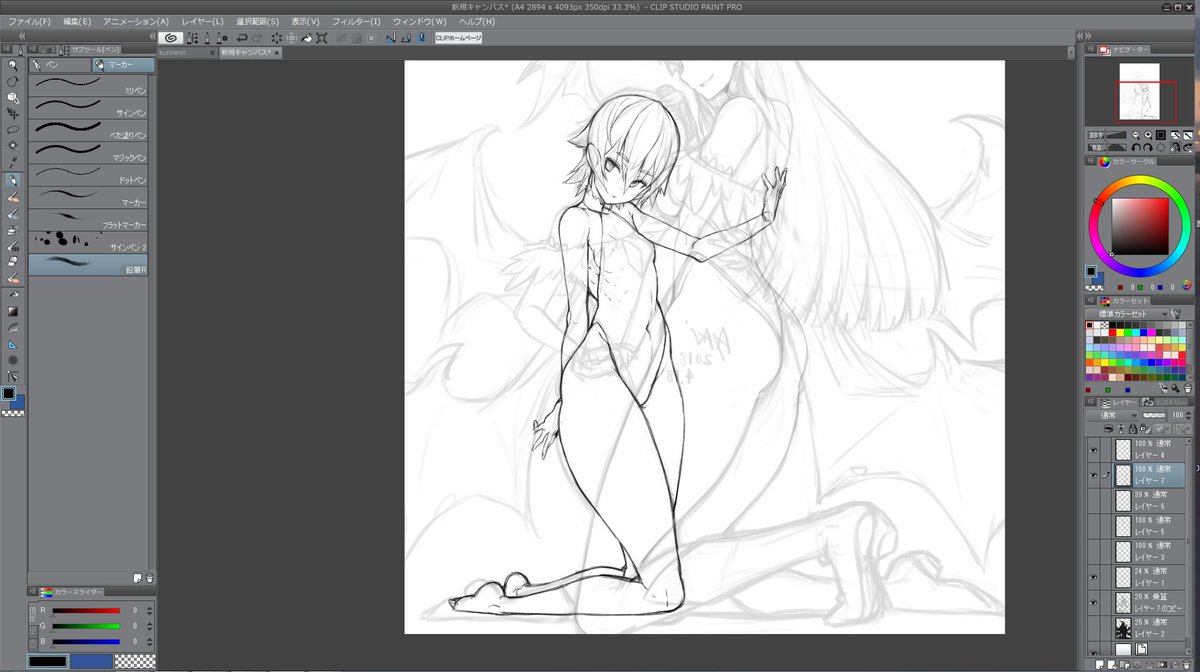Open layer blend mode 通常 dropdown

[1112, 415]
